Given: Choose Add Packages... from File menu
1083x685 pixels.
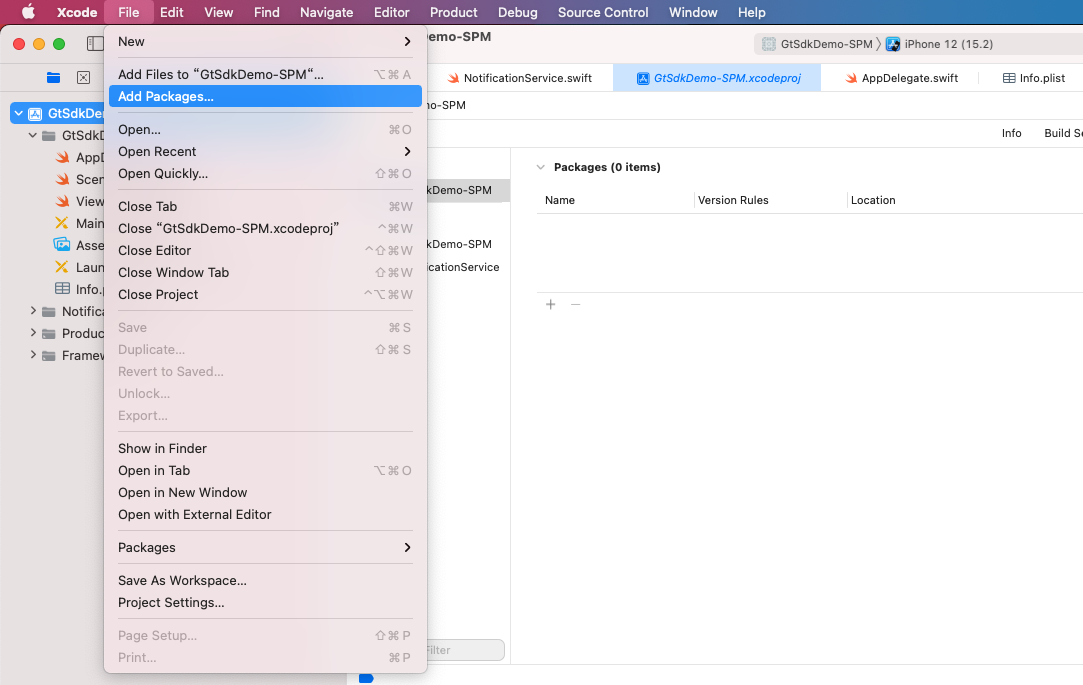Looking at the screenshot, I should point(265,97).
